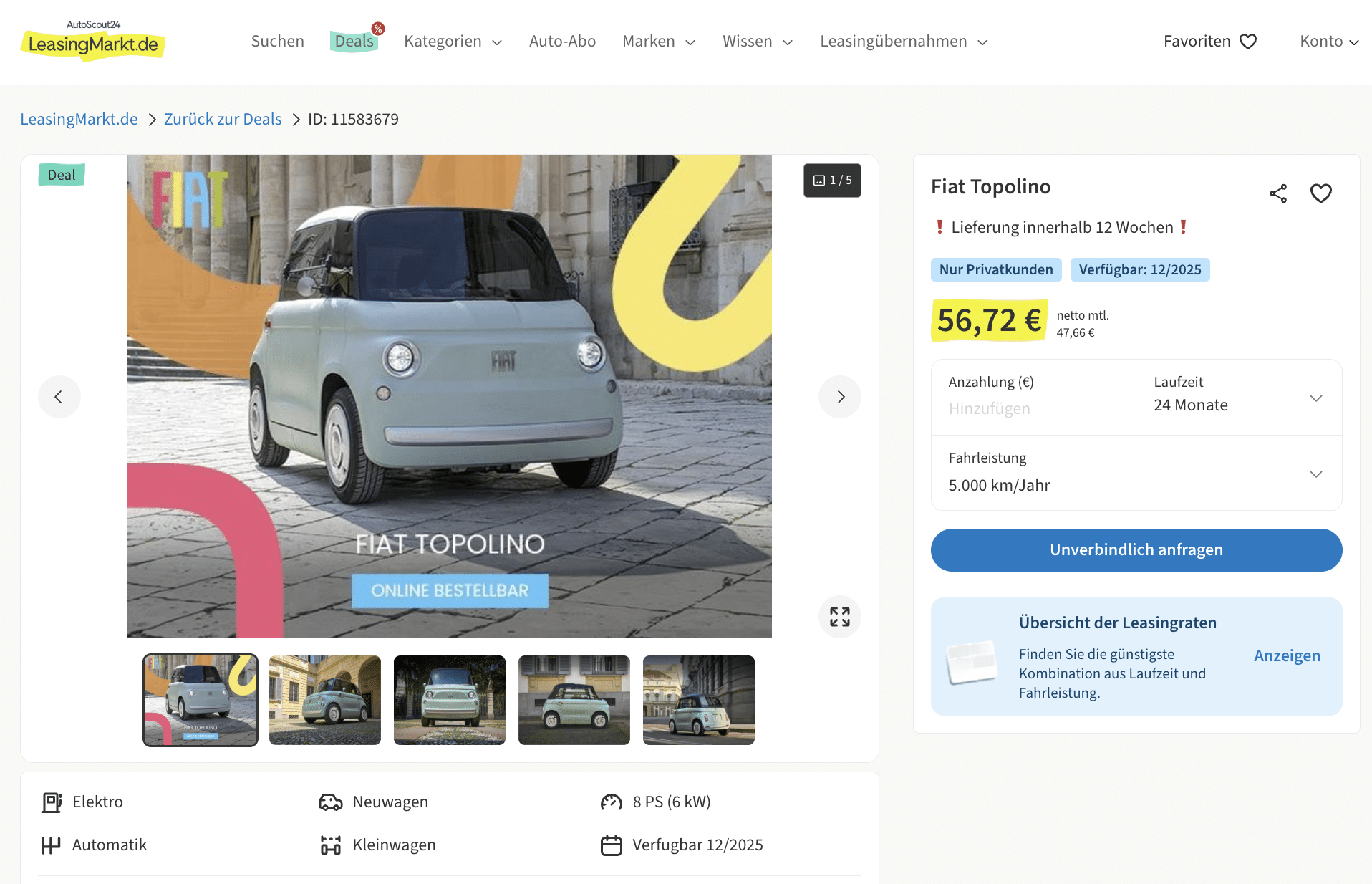
Task: Open the Deals menu item
Action: (354, 42)
